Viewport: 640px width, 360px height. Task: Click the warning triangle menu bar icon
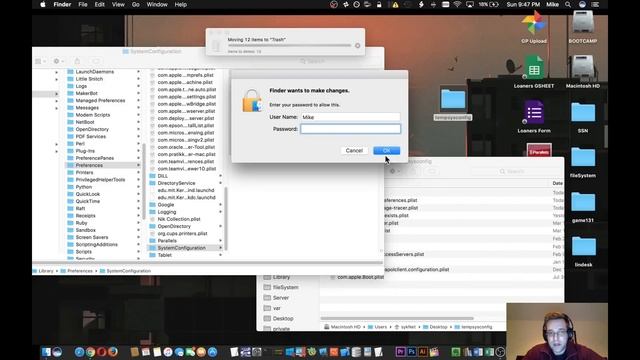point(395,5)
